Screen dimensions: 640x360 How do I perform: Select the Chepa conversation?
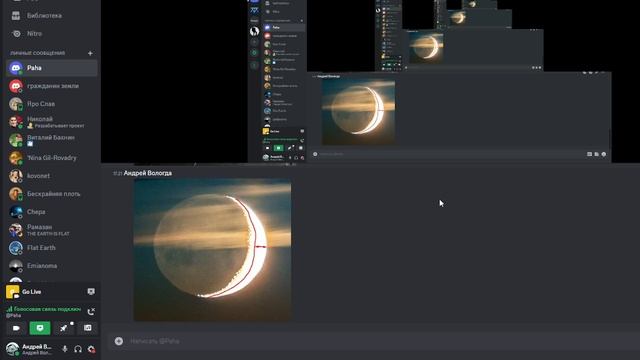pos(52,211)
